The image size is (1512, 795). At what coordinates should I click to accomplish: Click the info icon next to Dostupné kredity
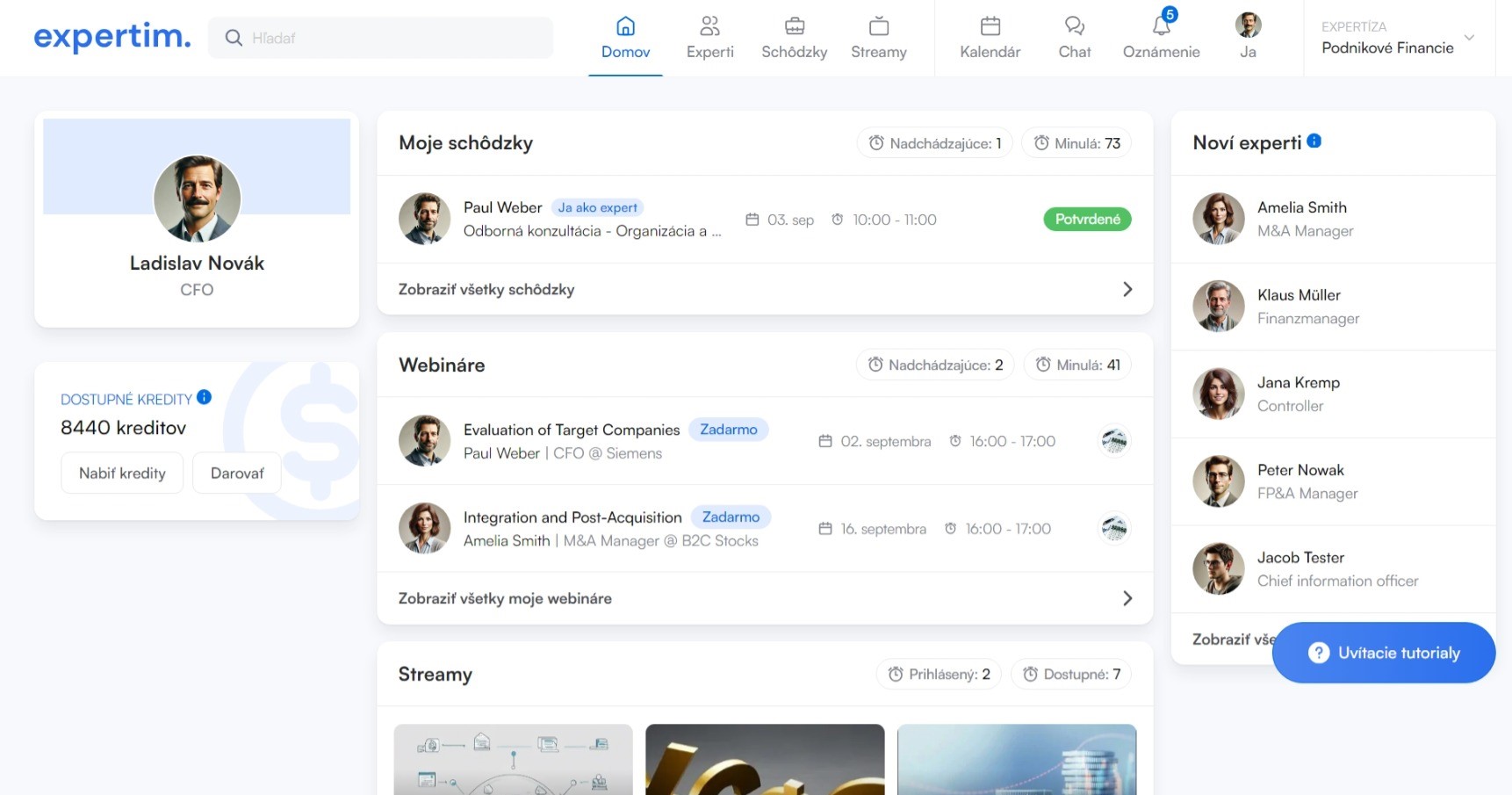(204, 397)
